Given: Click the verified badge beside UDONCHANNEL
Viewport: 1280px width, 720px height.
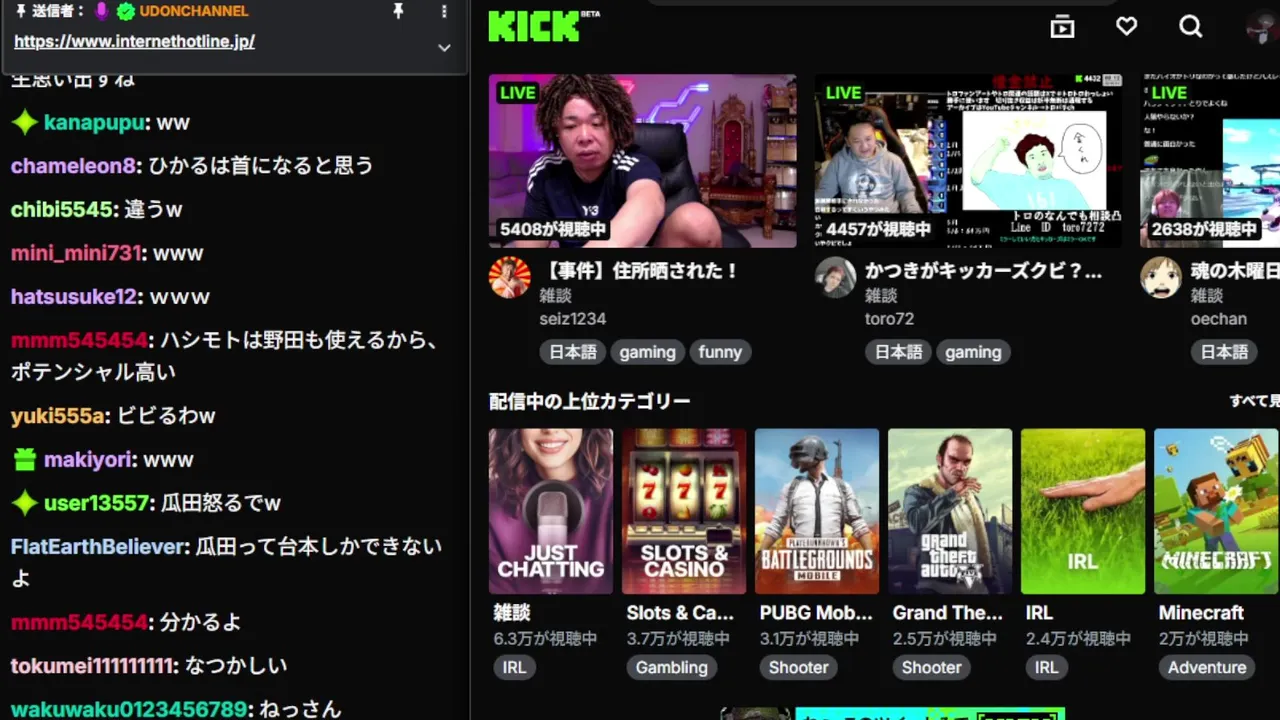Looking at the screenshot, I should 125,12.
